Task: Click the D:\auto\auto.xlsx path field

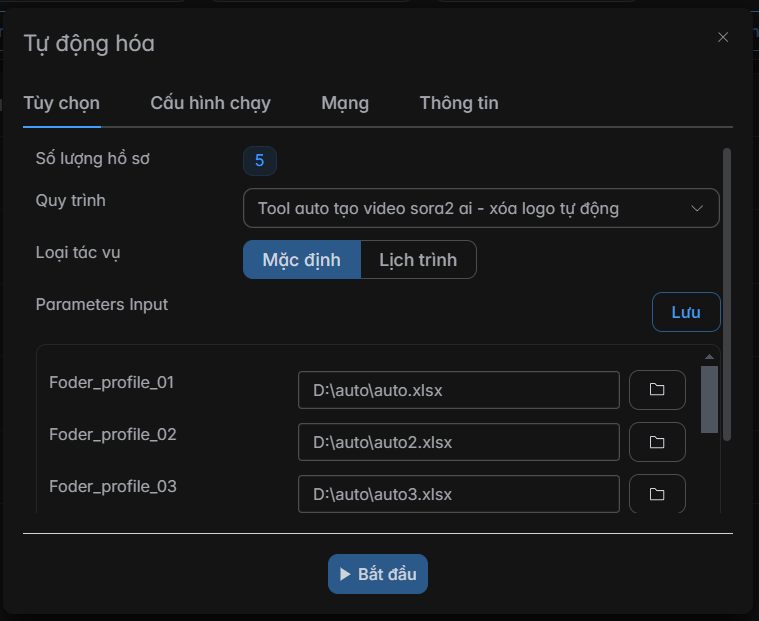Action: tap(458, 390)
